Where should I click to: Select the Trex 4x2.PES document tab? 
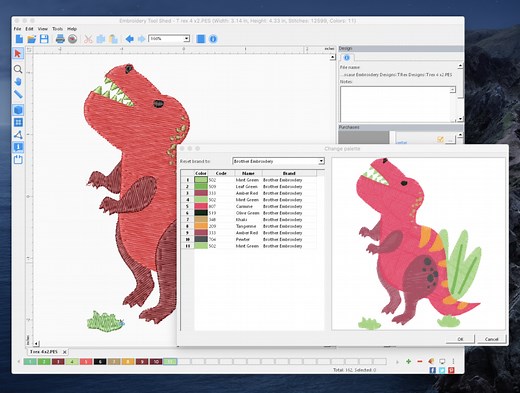tap(43, 352)
